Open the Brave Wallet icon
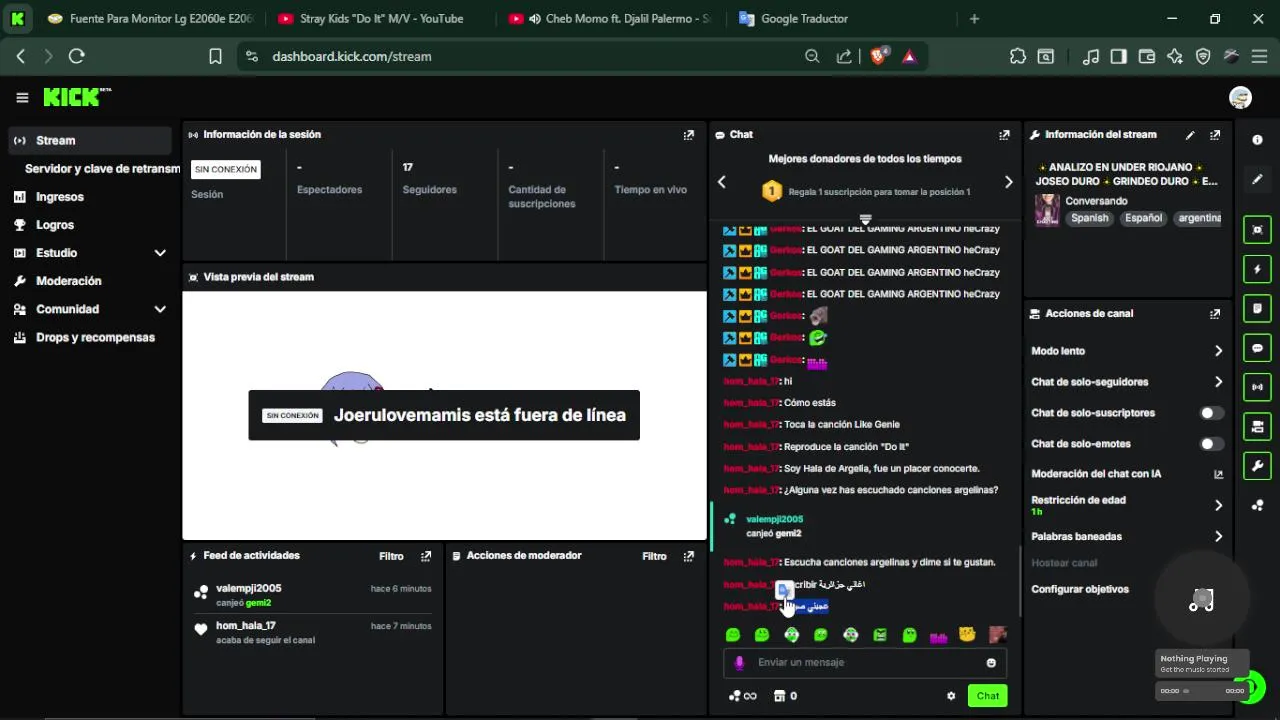Viewport: 1280px width, 720px height. click(1147, 57)
